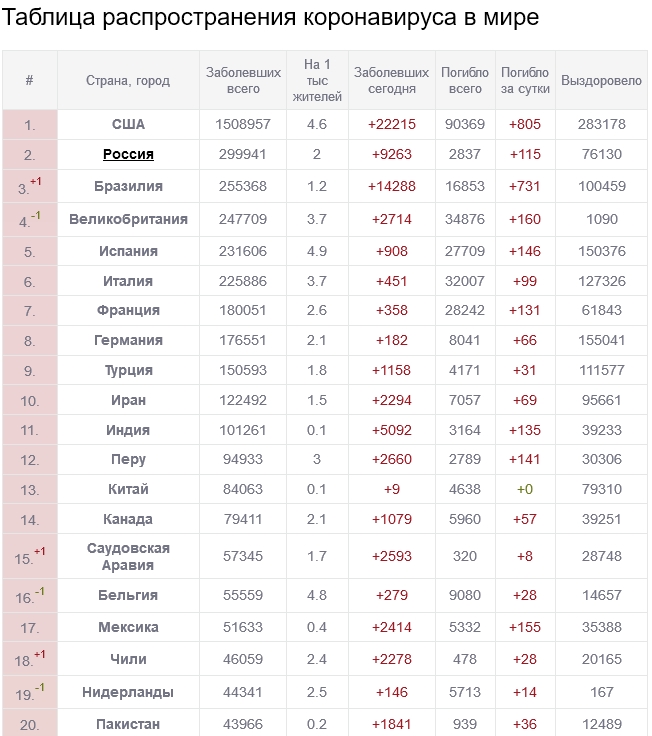The image size is (652, 736).
Task: Click США's total cases value 1508957
Action: pos(243,124)
